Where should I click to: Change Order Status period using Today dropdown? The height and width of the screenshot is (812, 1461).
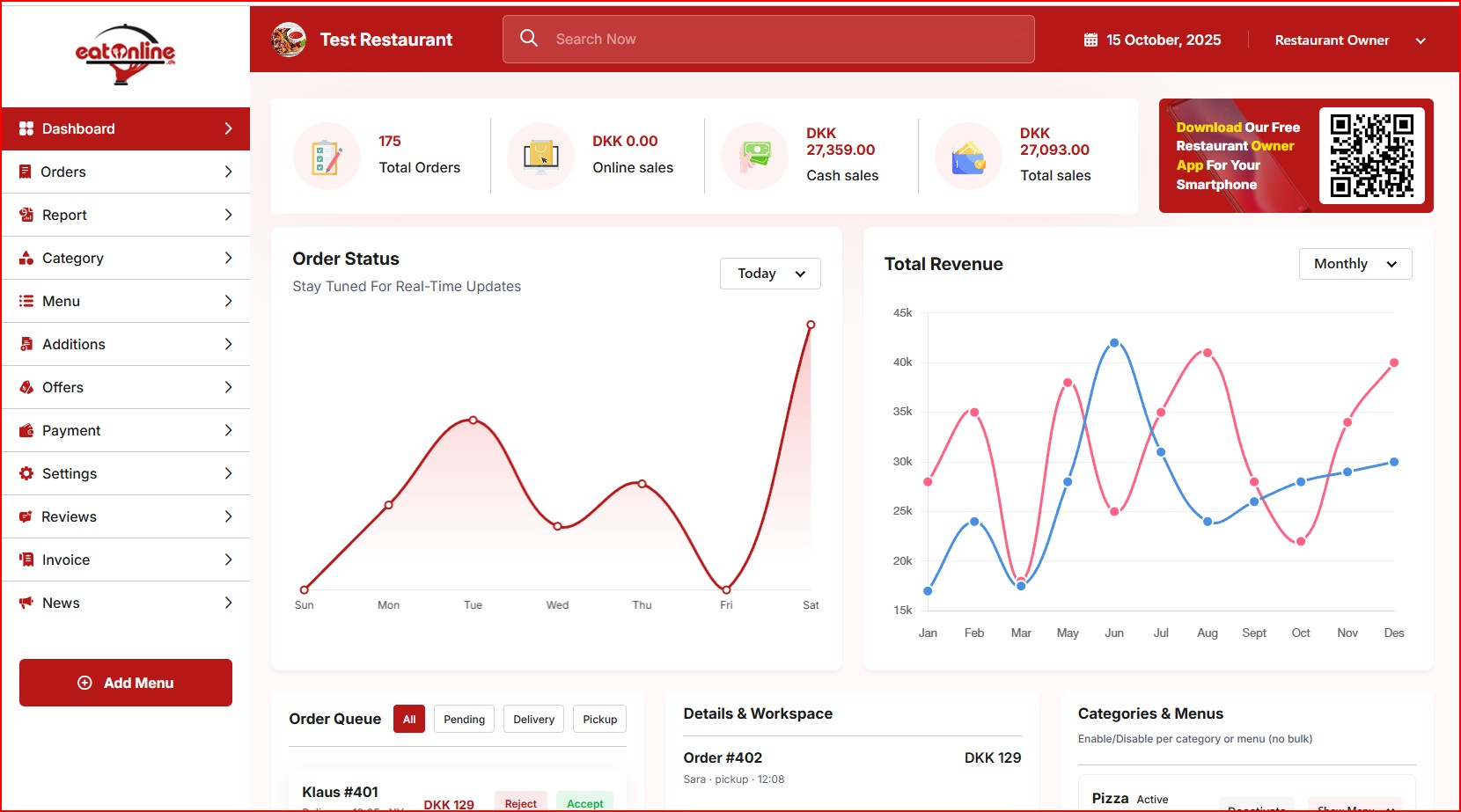click(x=769, y=273)
